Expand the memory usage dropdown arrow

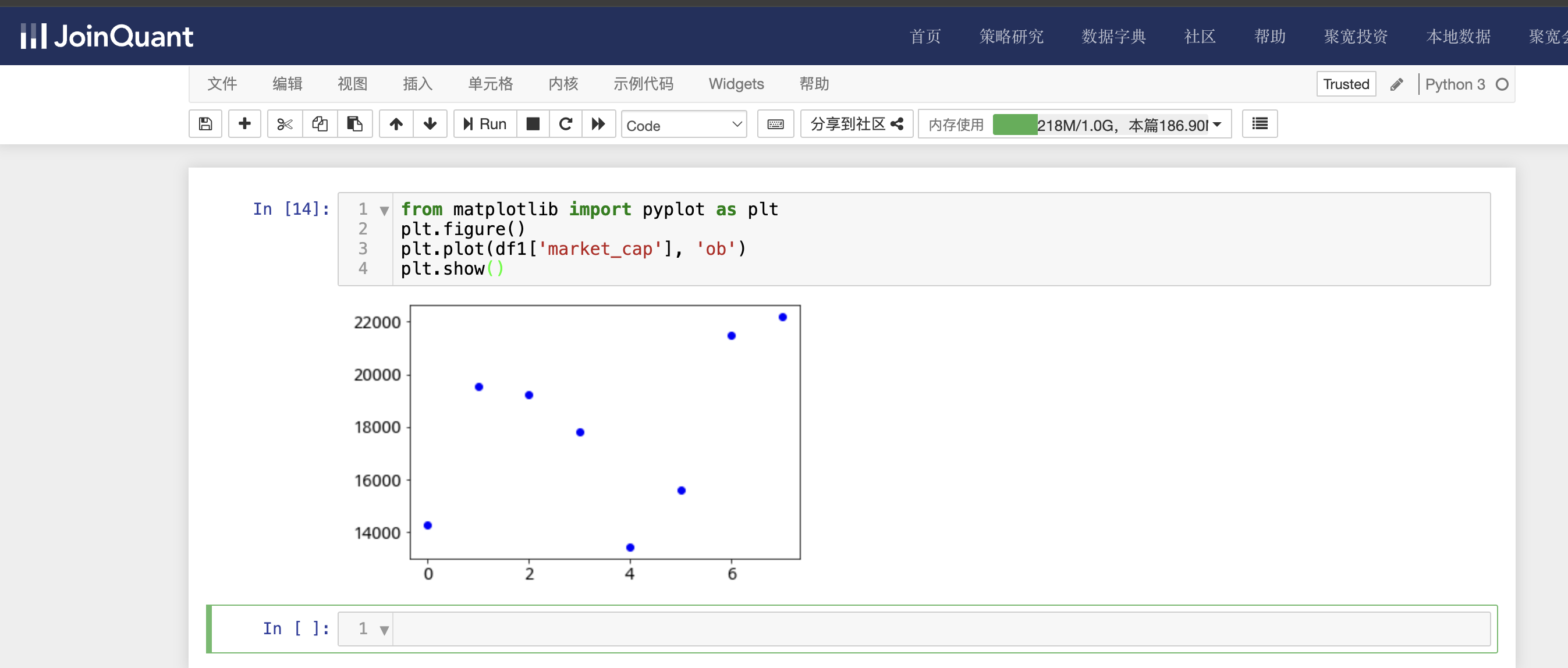(1217, 125)
